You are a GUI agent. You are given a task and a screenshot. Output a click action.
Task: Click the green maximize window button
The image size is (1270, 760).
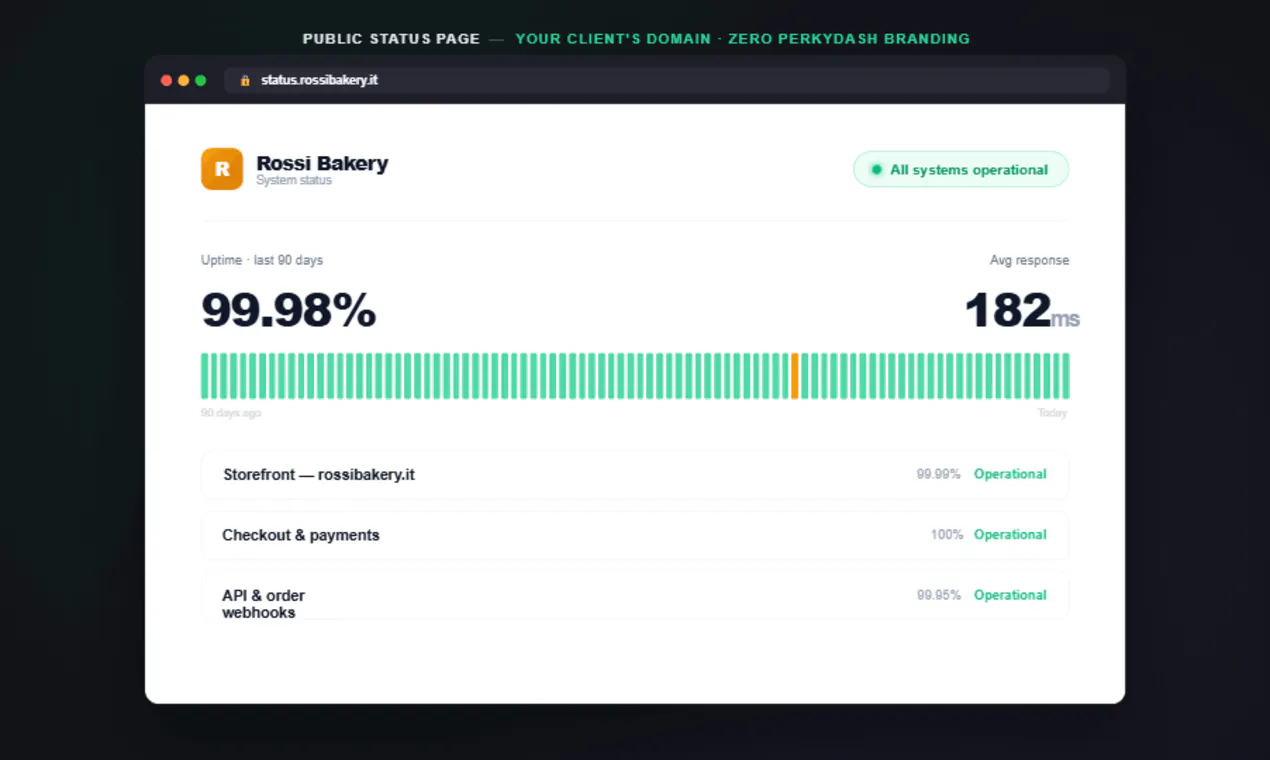point(201,80)
